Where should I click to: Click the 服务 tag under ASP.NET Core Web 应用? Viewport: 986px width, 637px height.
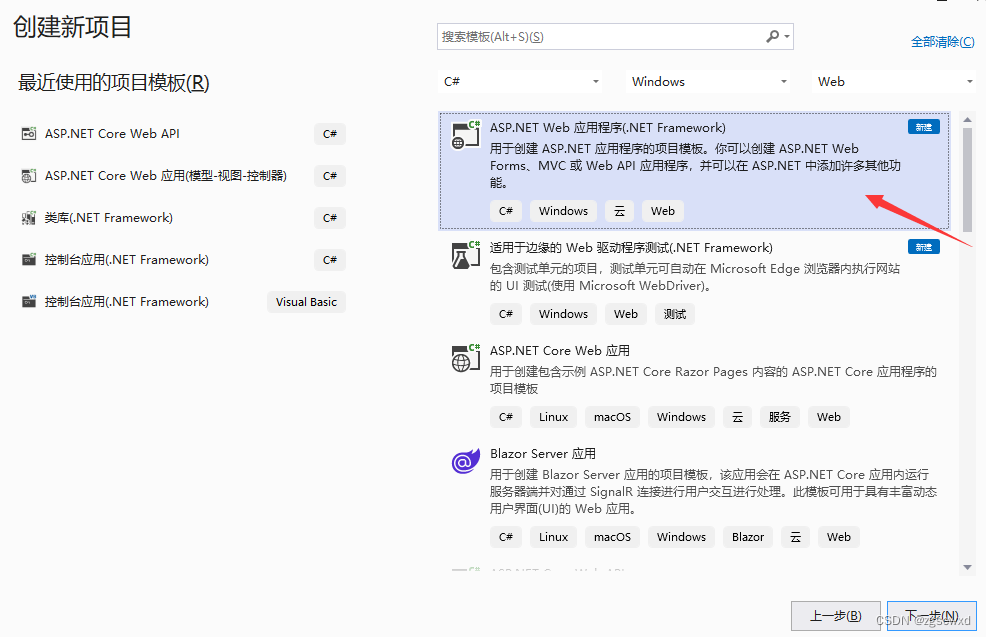(779, 417)
